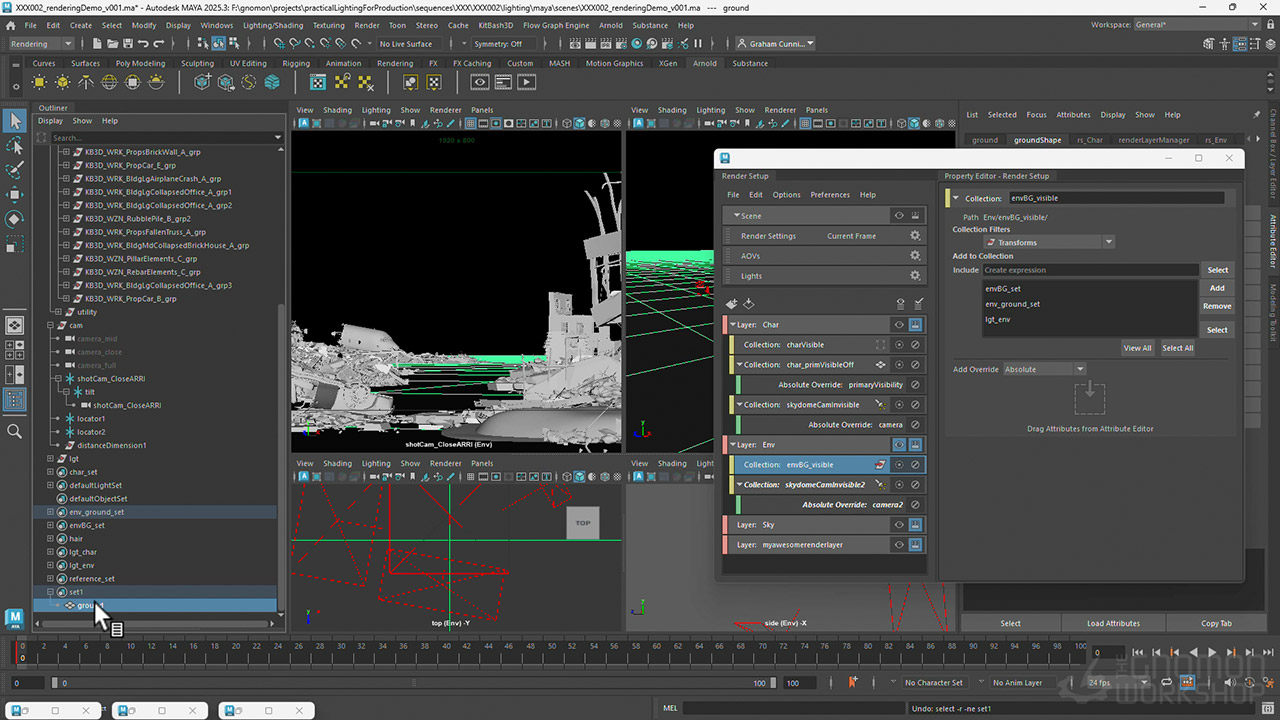The height and width of the screenshot is (720, 1280).
Task: Collapse the Layer Env expander
Action: [x=731, y=445]
